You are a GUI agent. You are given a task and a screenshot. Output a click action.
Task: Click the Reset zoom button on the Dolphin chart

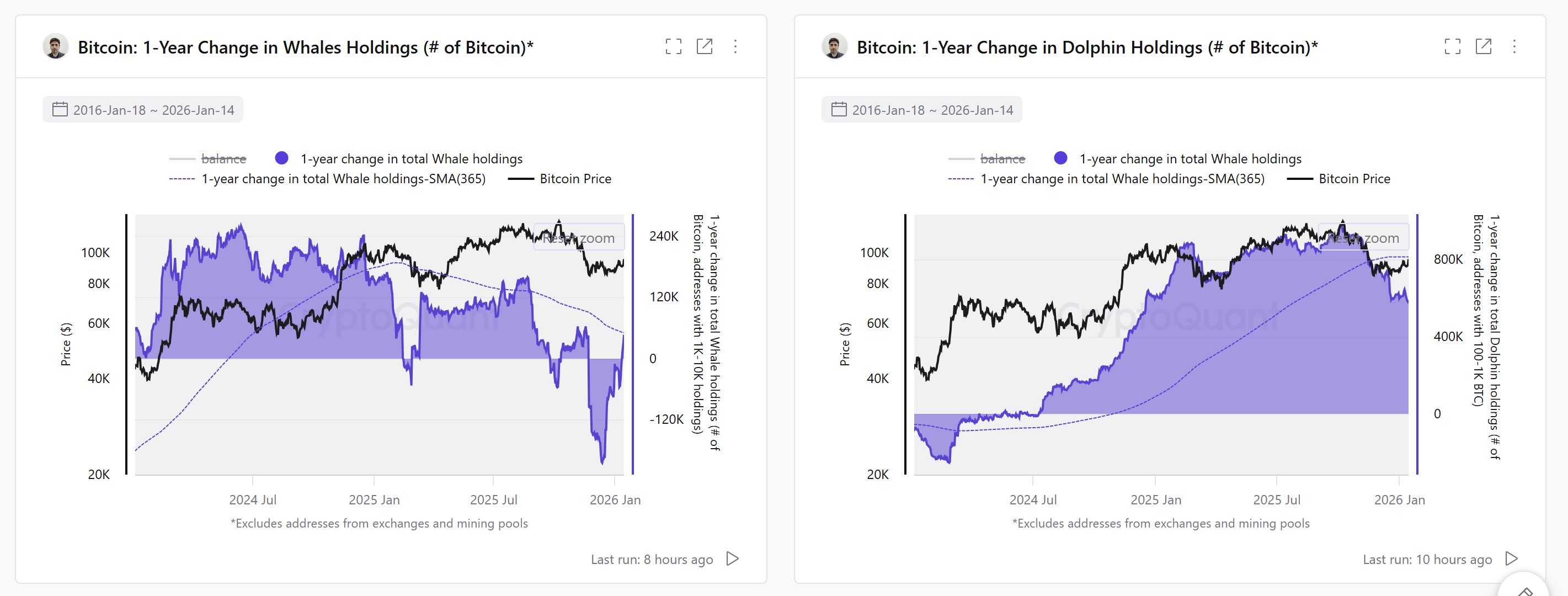pos(1363,237)
